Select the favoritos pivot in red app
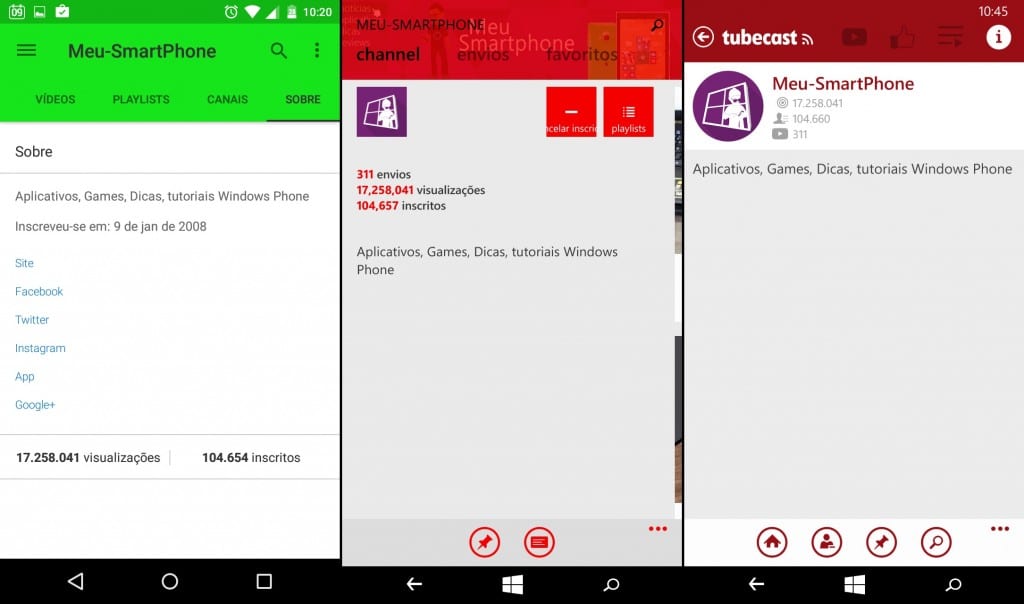The width and height of the screenshot is (1024, 604). coord(581,54)
